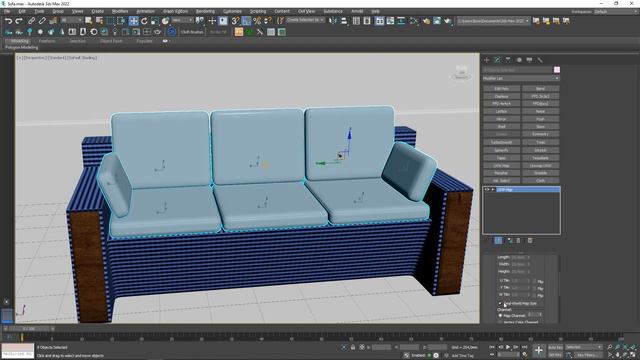
Task: Toggle the U Tile Flip checkbox
Action: (535, 281)
